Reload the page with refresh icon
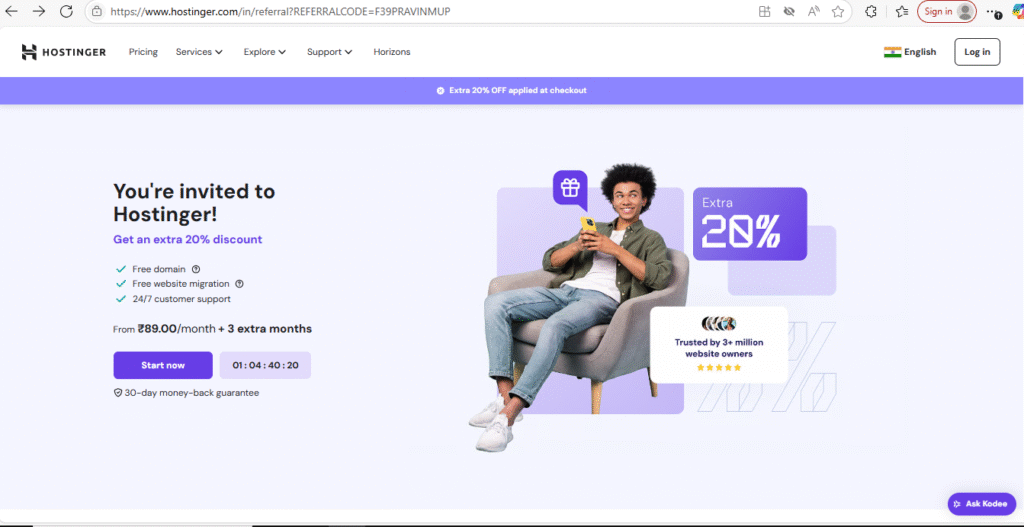Viewport: 1024px width, 527px height. tap(66, 11)
